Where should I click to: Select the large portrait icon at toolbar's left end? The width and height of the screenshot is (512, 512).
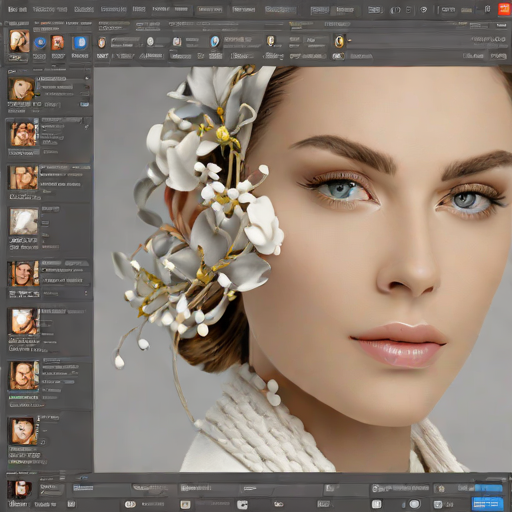tap(19, 41)
